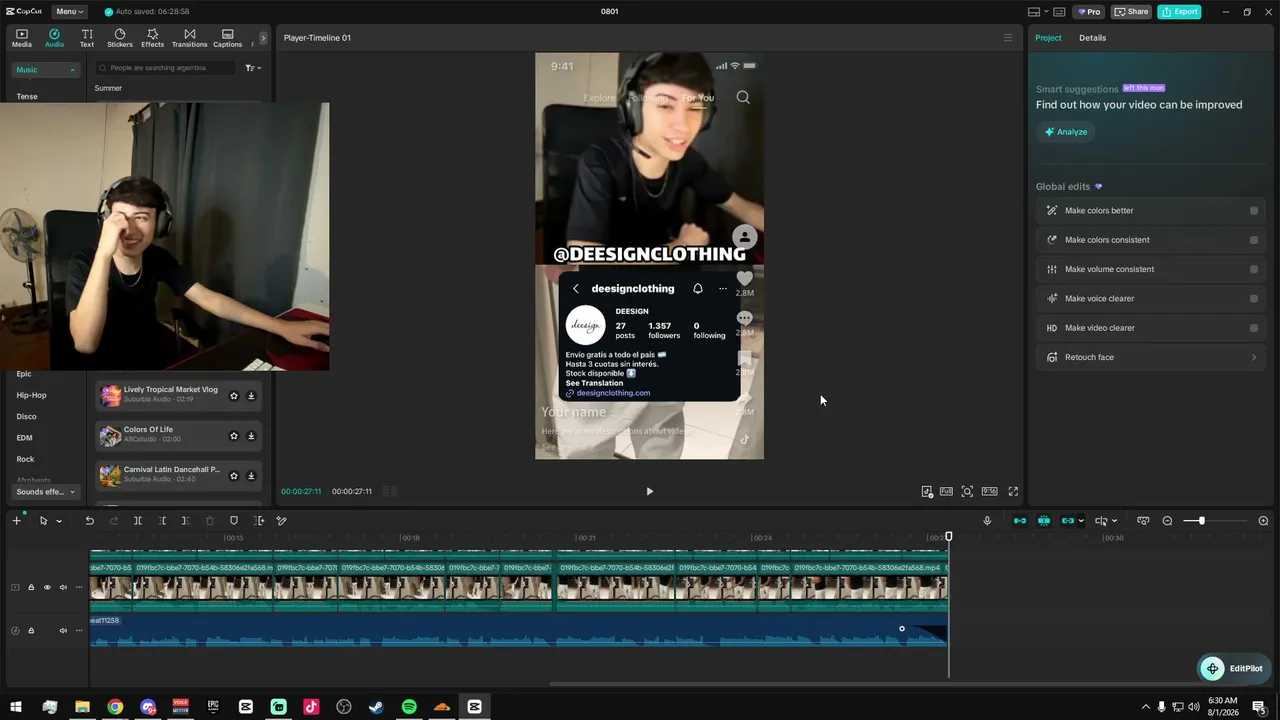Click the timeline zoom slider

1214,521
